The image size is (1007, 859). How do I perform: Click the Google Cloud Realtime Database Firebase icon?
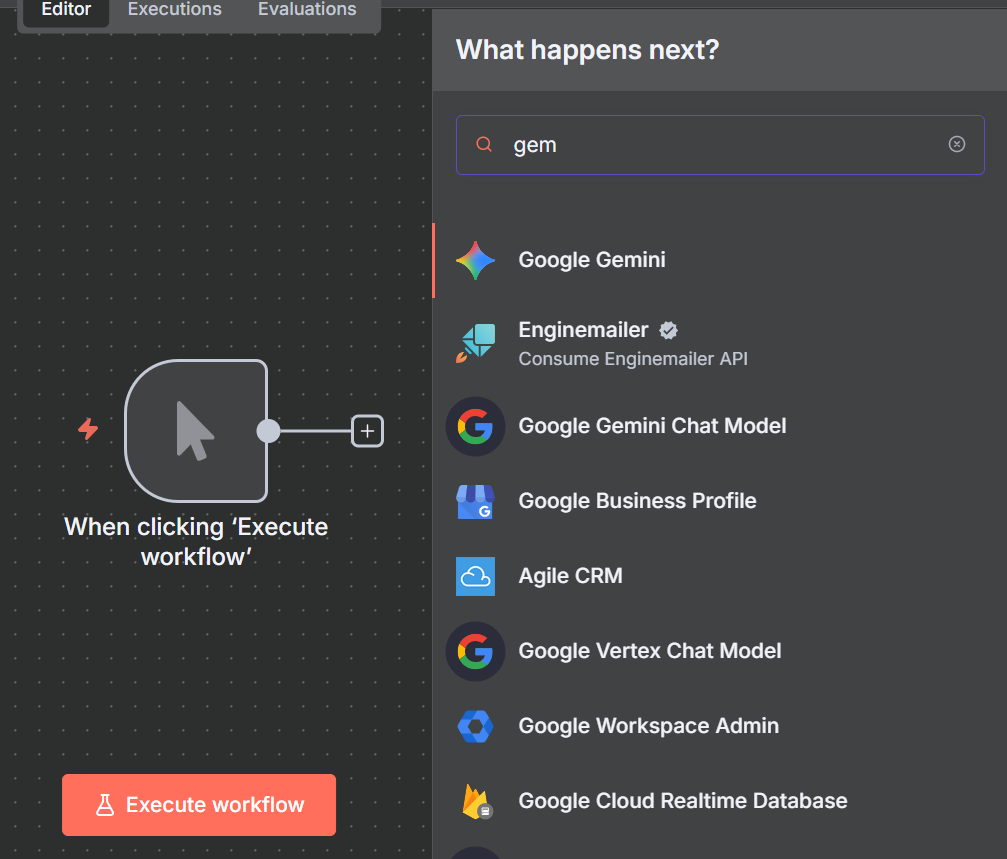pos(477,802)
